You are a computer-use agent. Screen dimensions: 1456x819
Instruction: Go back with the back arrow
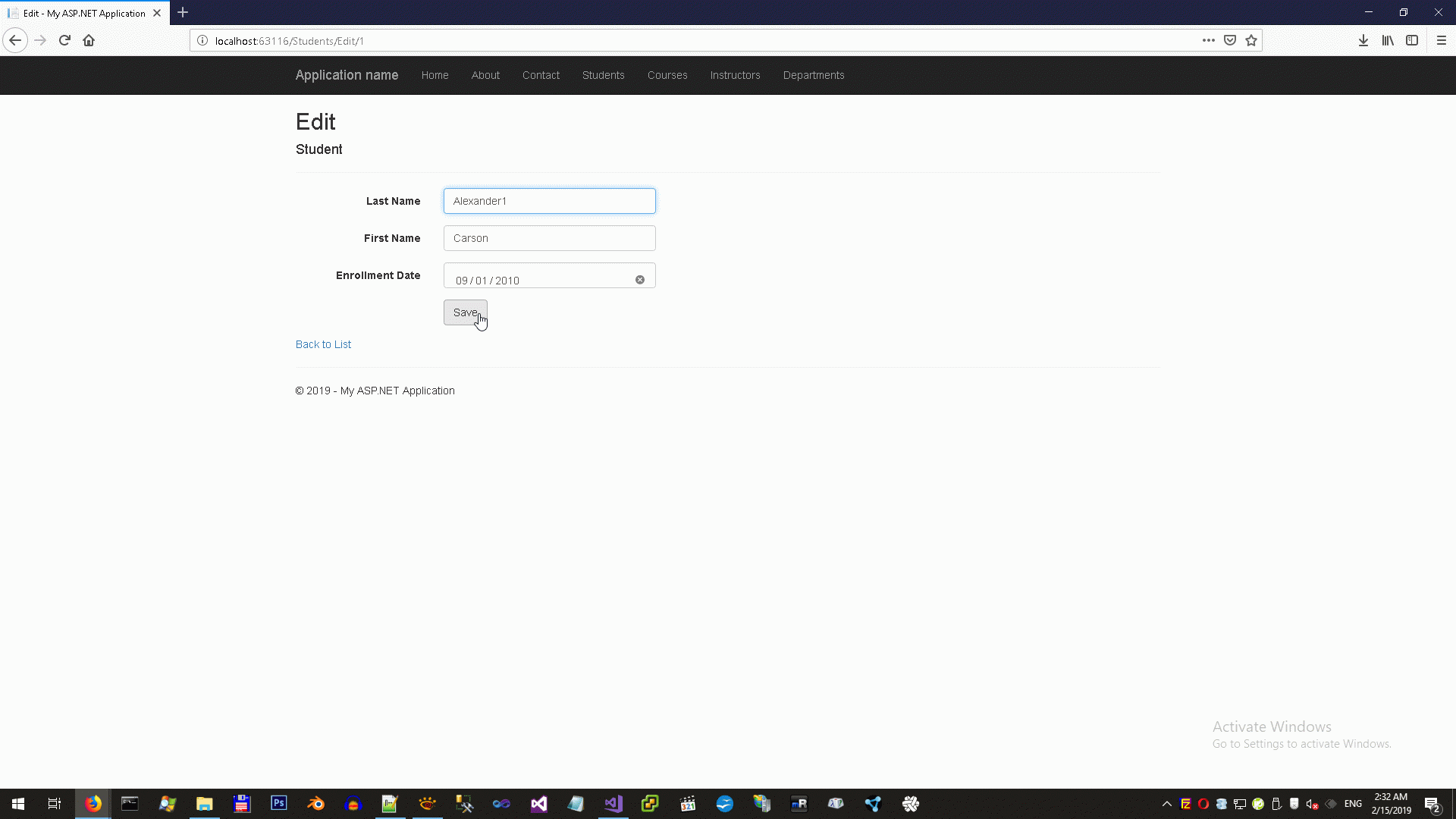pos(15,40)
